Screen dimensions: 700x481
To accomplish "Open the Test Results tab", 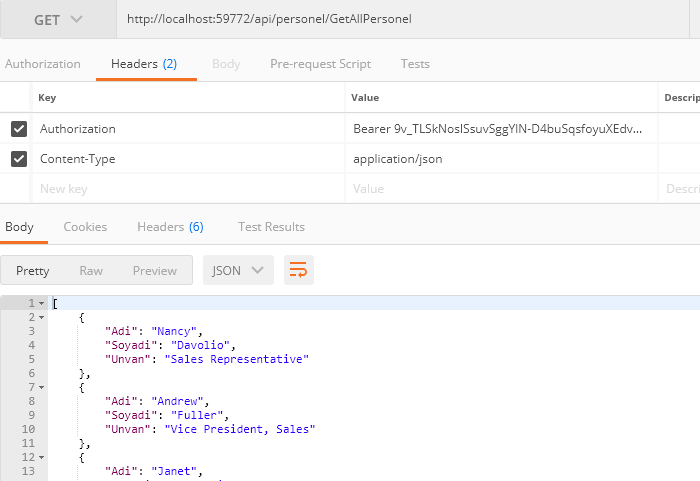I will click(x=271, y=227).
